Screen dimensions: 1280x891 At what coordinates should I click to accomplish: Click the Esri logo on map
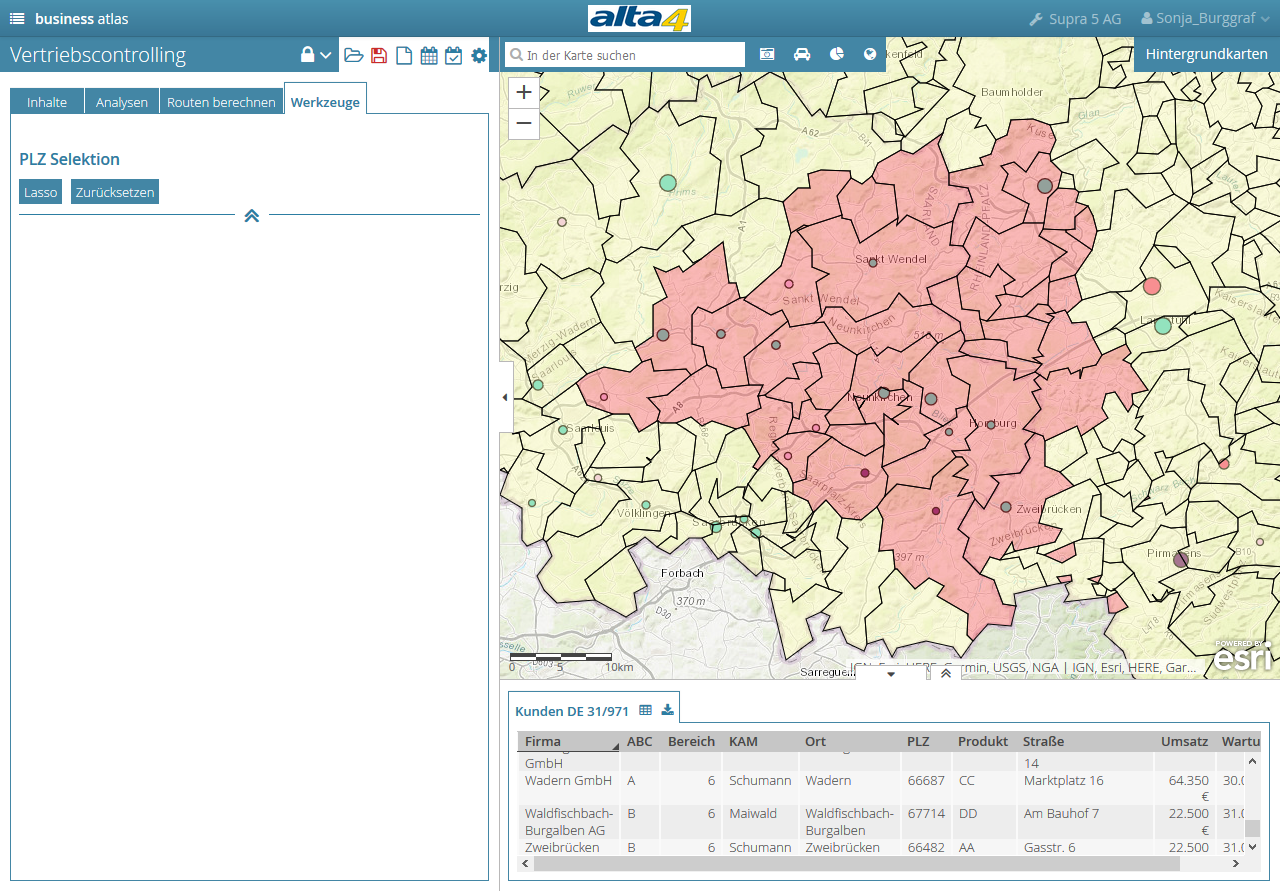tap(1243, 656)
